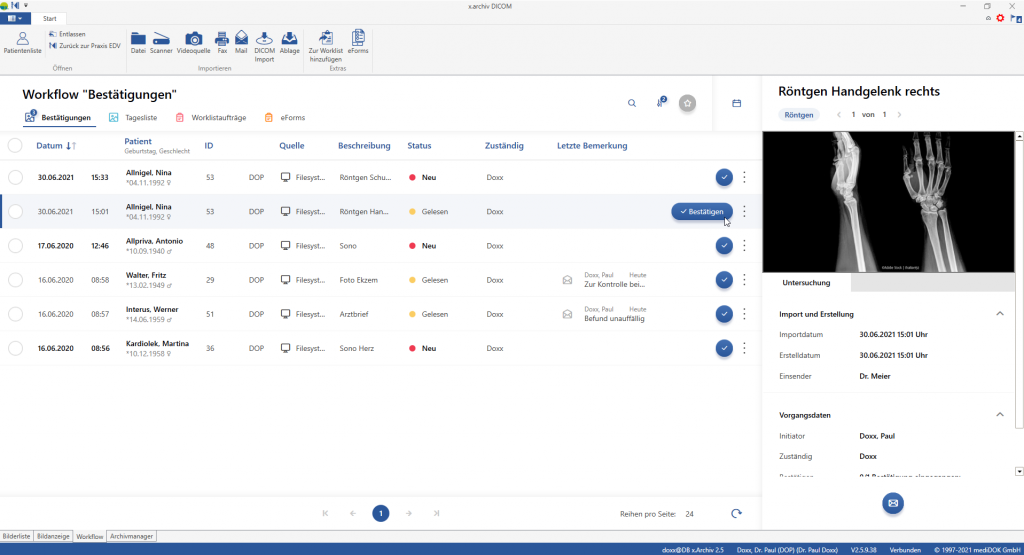Open the Scanner import tool
Viewport: 1024px width, 555px height.
[161, 42]
